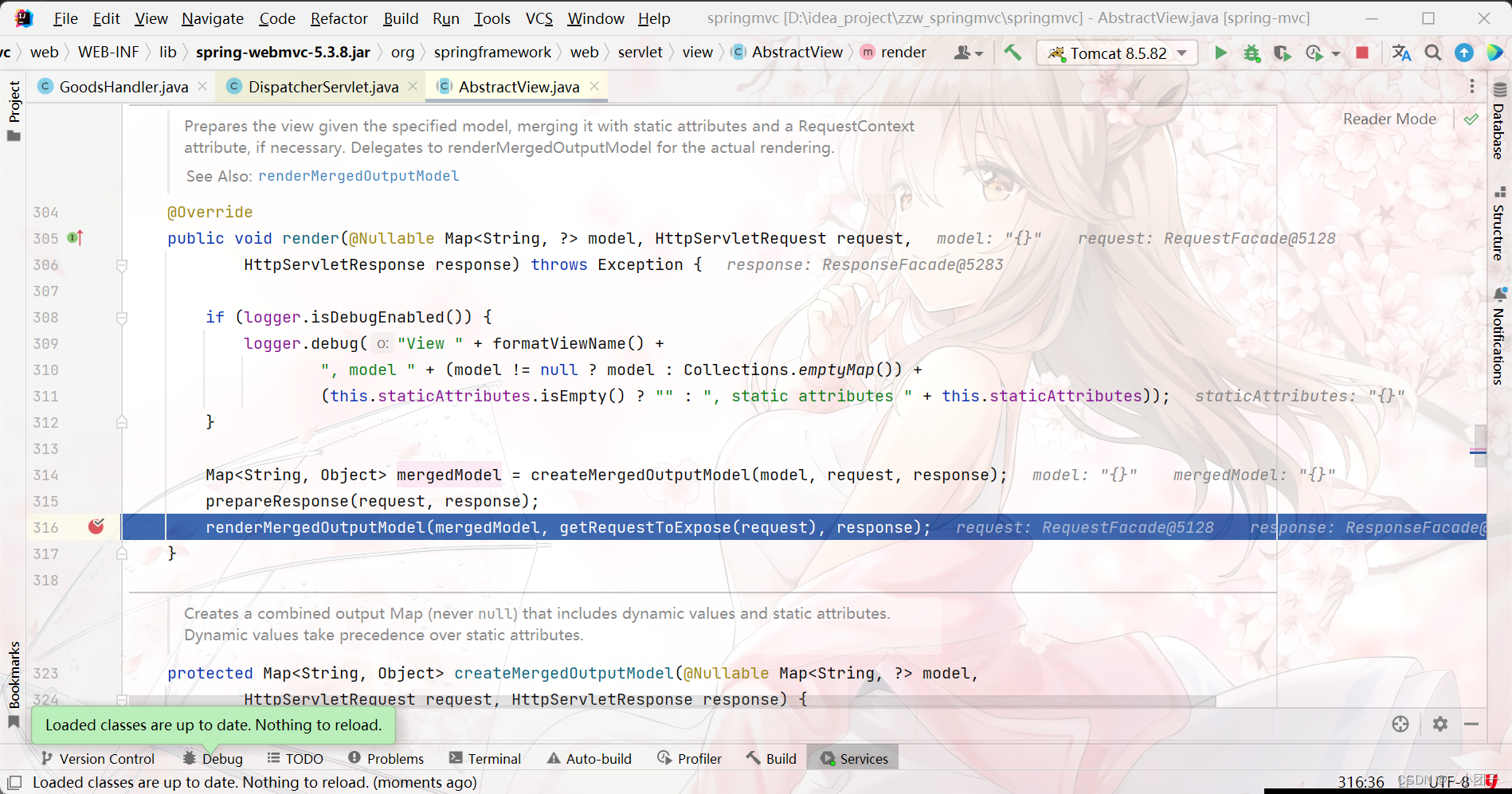
Task: Follow the renderMergedOutputModel See Also link
Action: pyautogui.click(x=358, y=176)
